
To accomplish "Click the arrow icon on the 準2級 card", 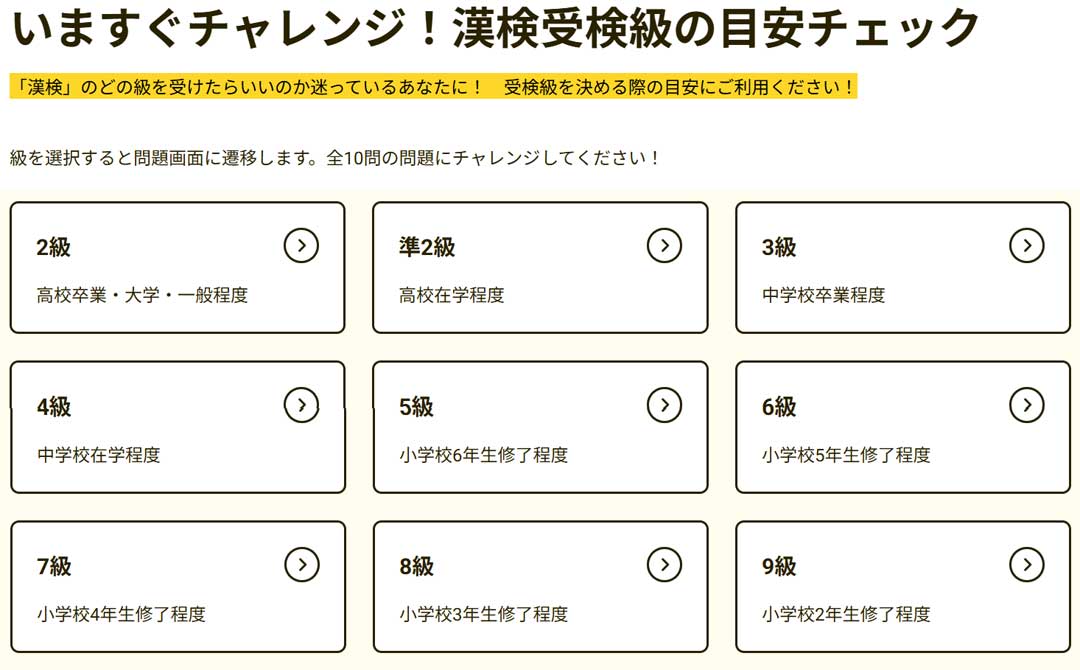I will click(664, 245).
